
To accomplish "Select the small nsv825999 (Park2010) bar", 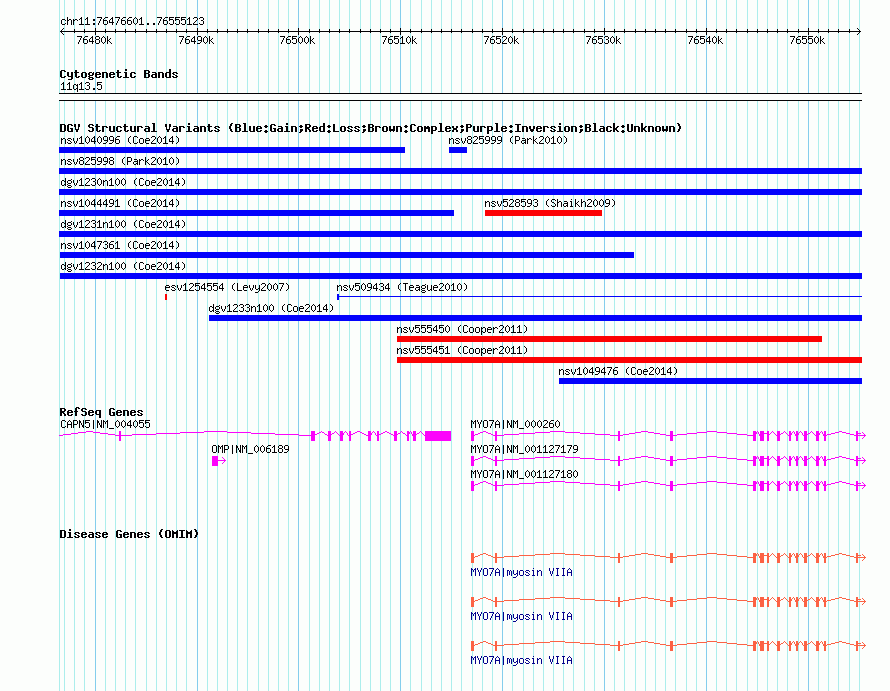I will click(457, 150).
